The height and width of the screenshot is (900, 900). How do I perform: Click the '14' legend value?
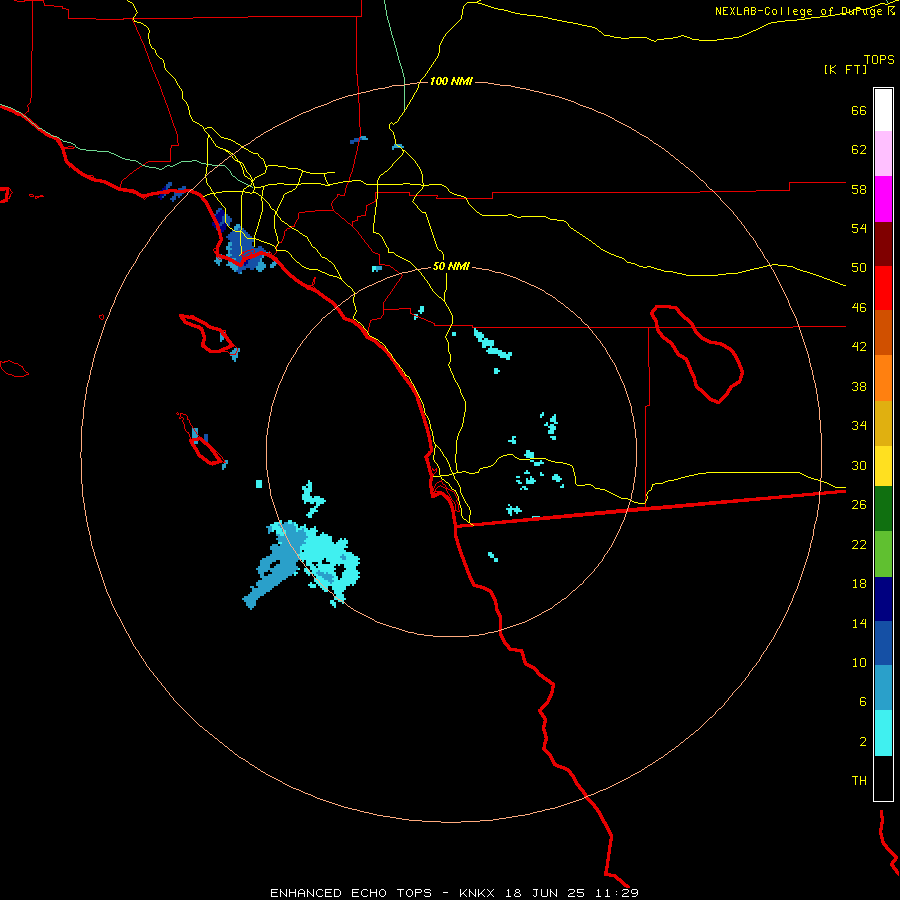point(859,623)
